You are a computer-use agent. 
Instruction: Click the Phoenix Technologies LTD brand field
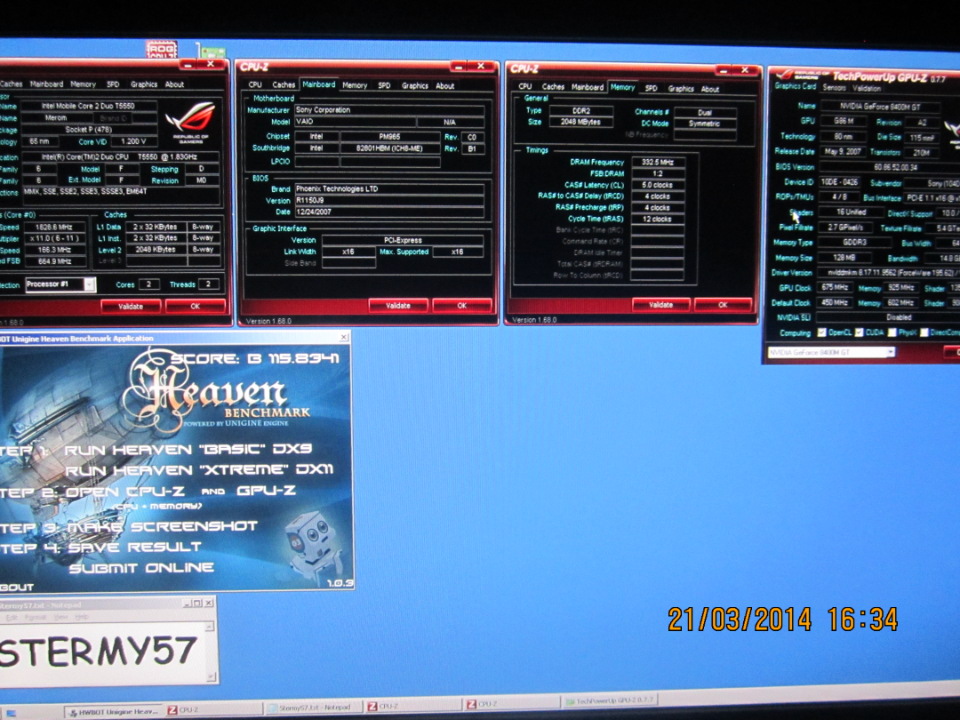[x=389, y=189]
